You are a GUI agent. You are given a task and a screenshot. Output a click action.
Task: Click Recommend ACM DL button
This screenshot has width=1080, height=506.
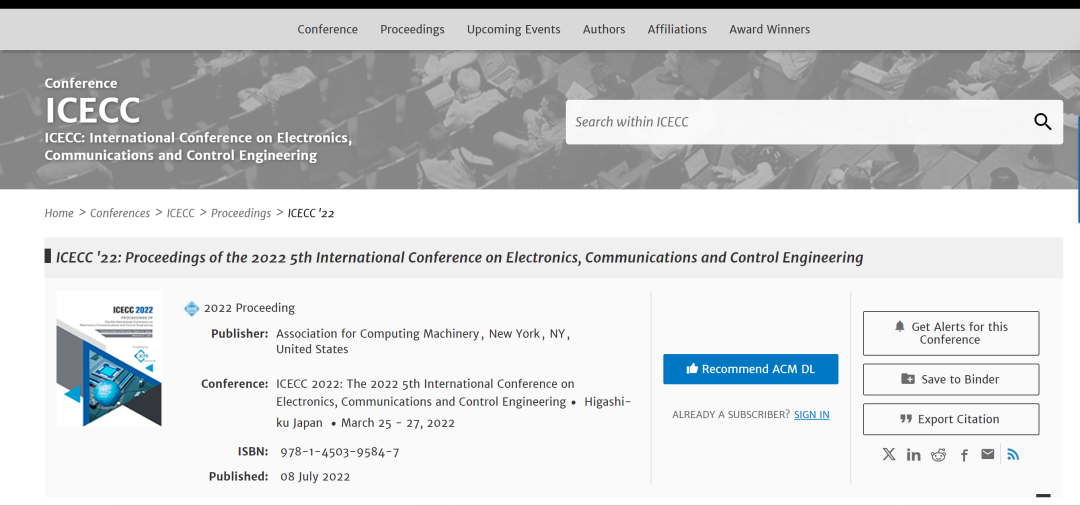coord(750,369)
